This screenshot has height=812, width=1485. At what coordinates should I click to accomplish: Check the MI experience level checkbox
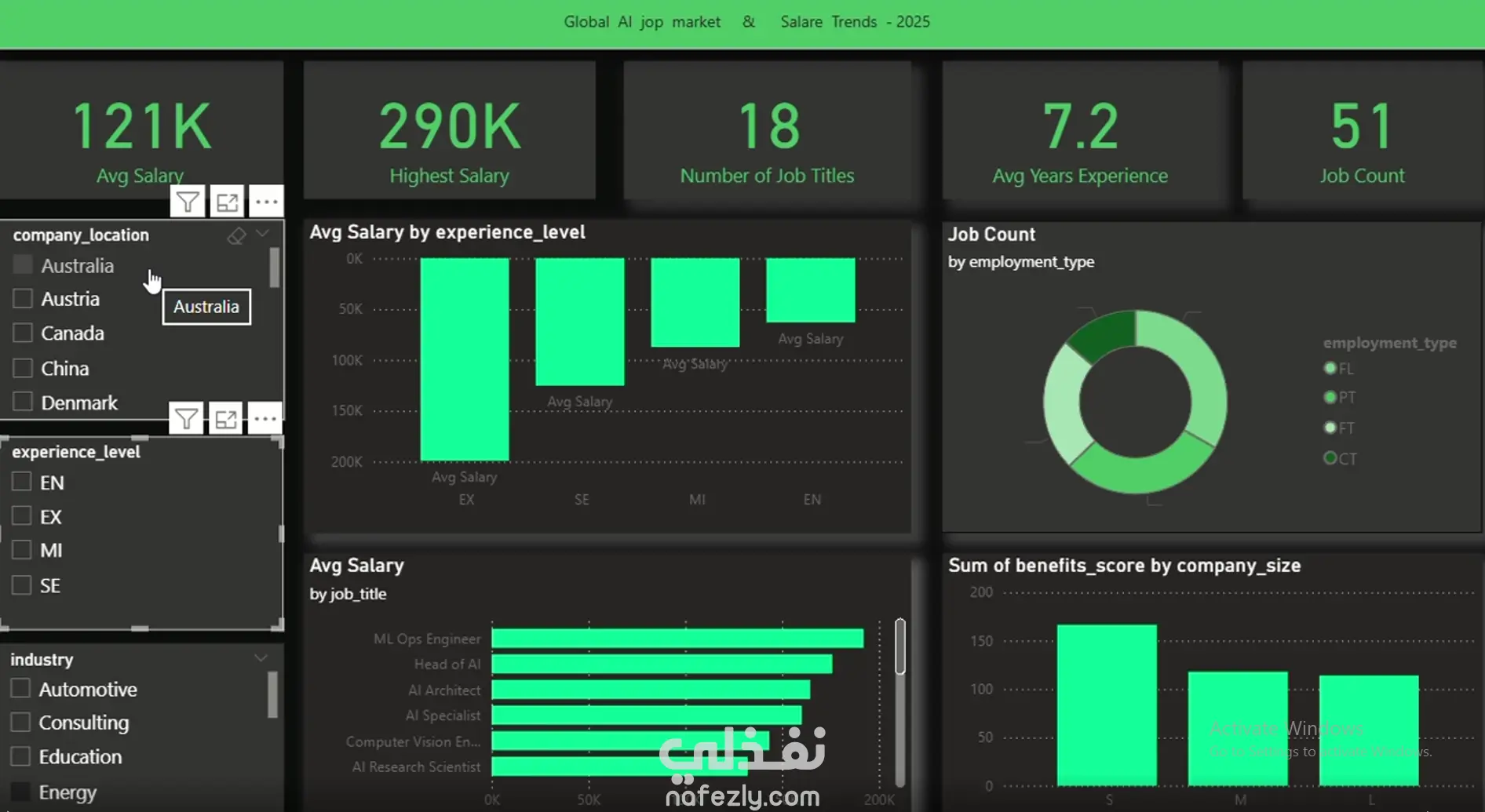pyautogui.click(x=21, y=550)
